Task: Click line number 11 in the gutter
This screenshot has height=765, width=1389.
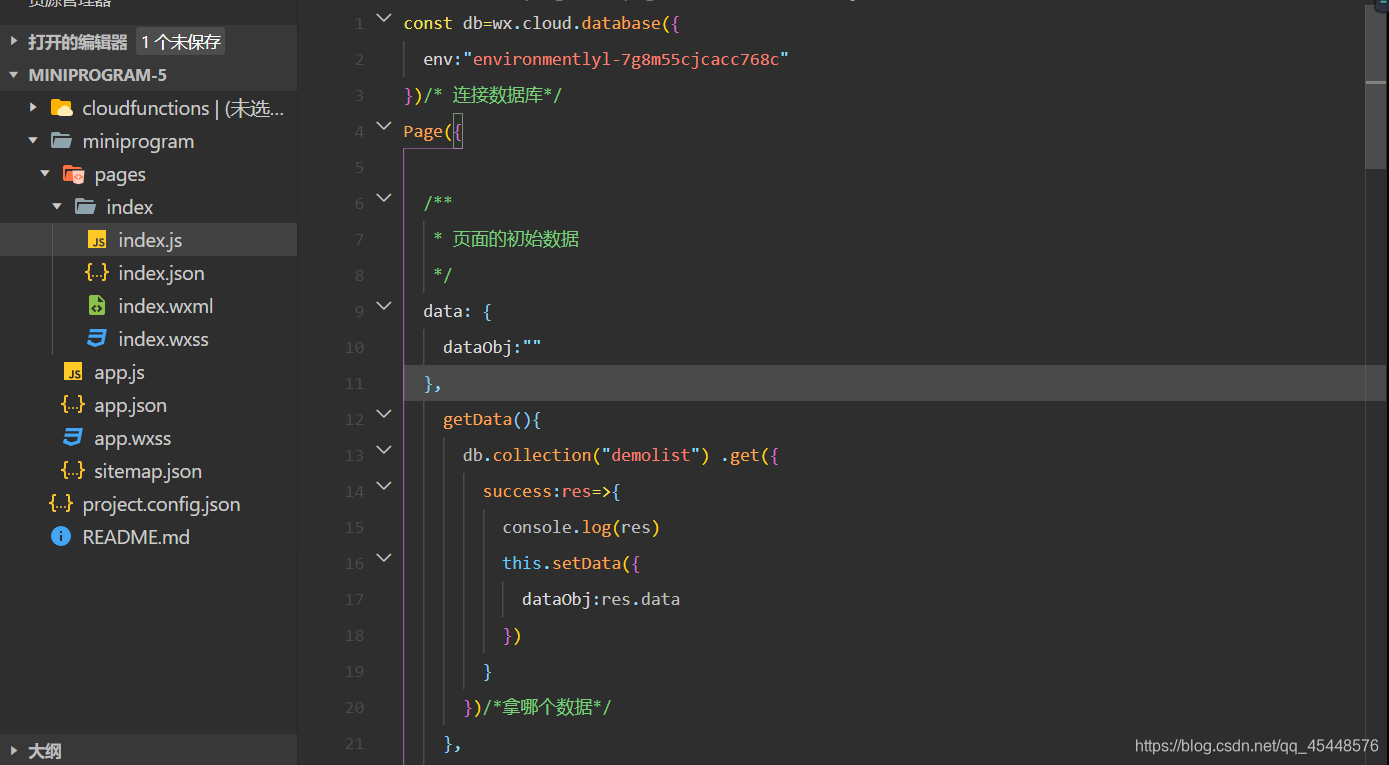Action: 354,383
